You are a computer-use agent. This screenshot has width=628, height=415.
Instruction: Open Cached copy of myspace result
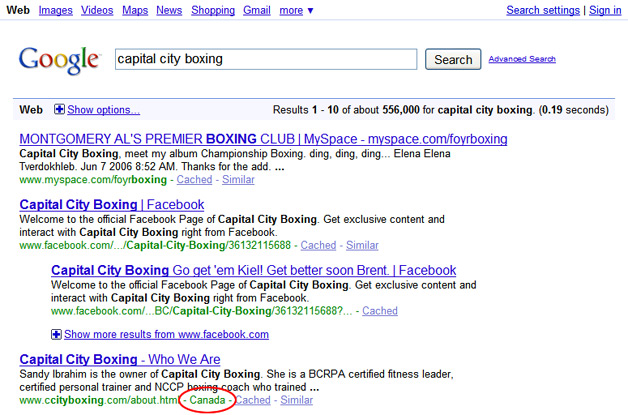194,179
